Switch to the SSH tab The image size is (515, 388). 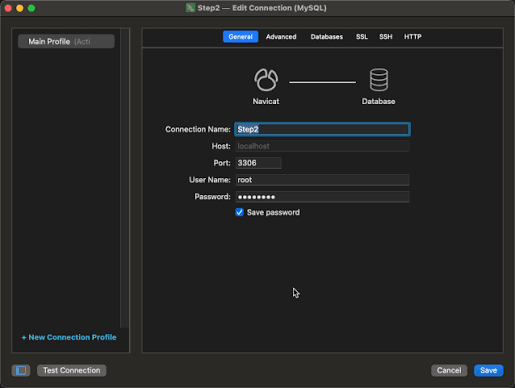(x=386, y=37)
